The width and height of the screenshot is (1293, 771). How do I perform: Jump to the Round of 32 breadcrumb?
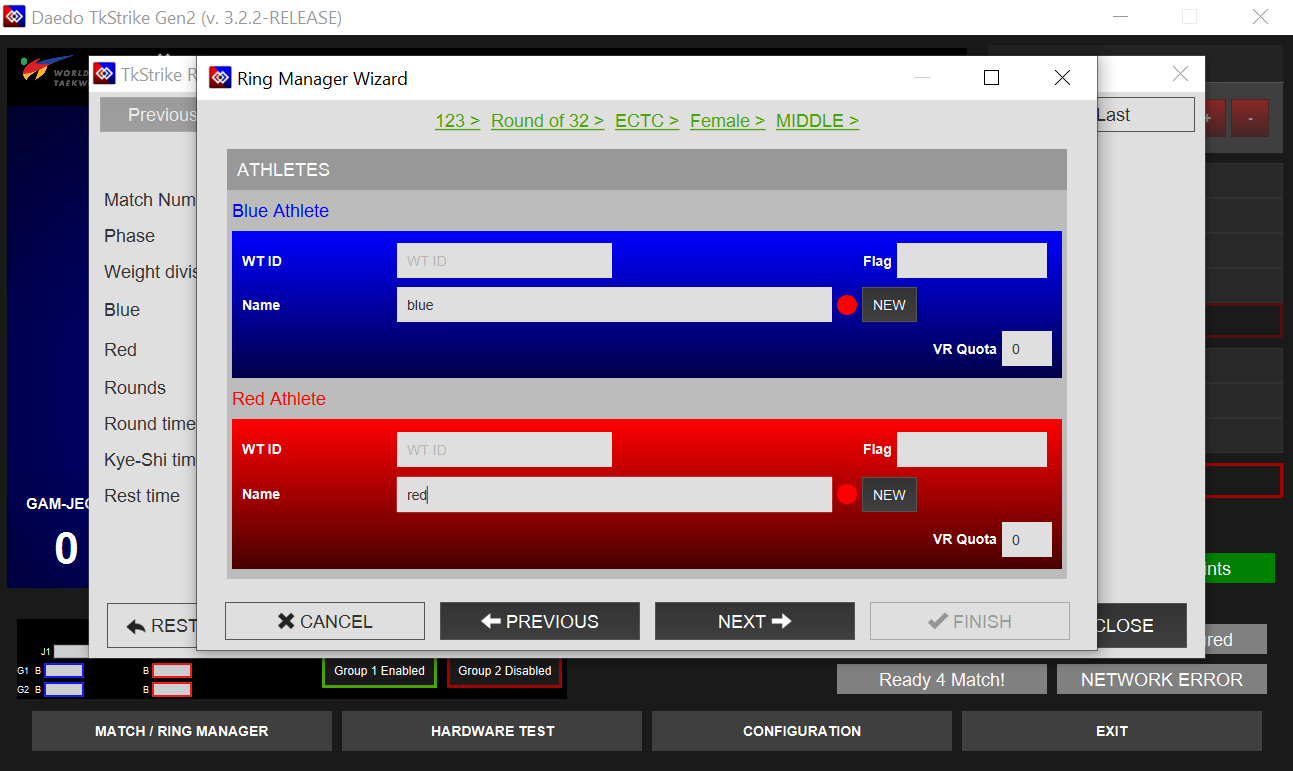[547, 121]
